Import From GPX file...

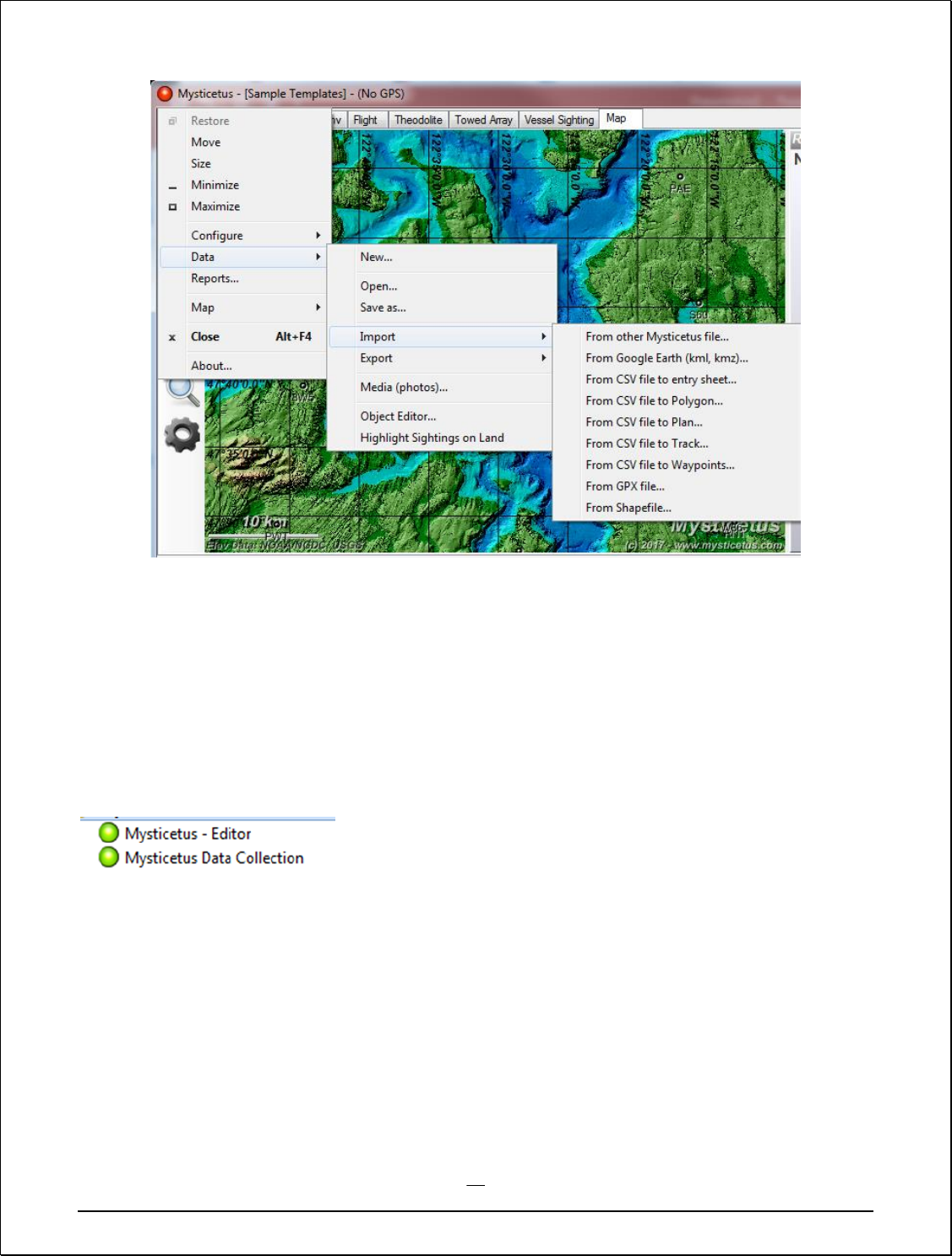tap(677, 487)
